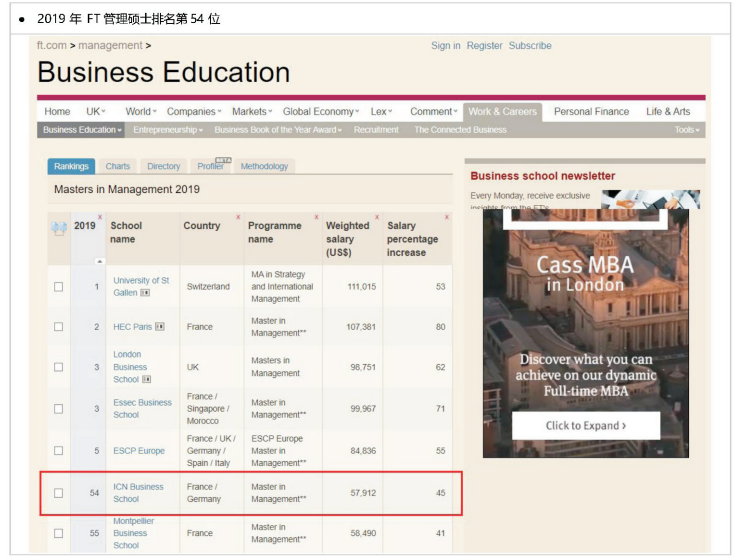
Task: Switch to the Charts tab
Action: 118,166
